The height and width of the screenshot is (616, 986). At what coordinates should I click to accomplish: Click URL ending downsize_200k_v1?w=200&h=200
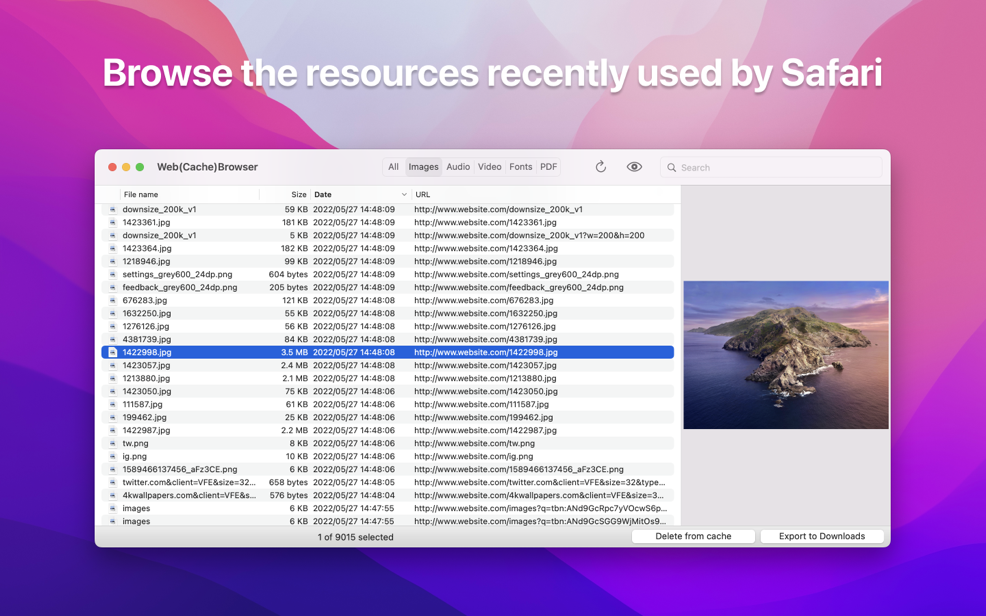529,235
